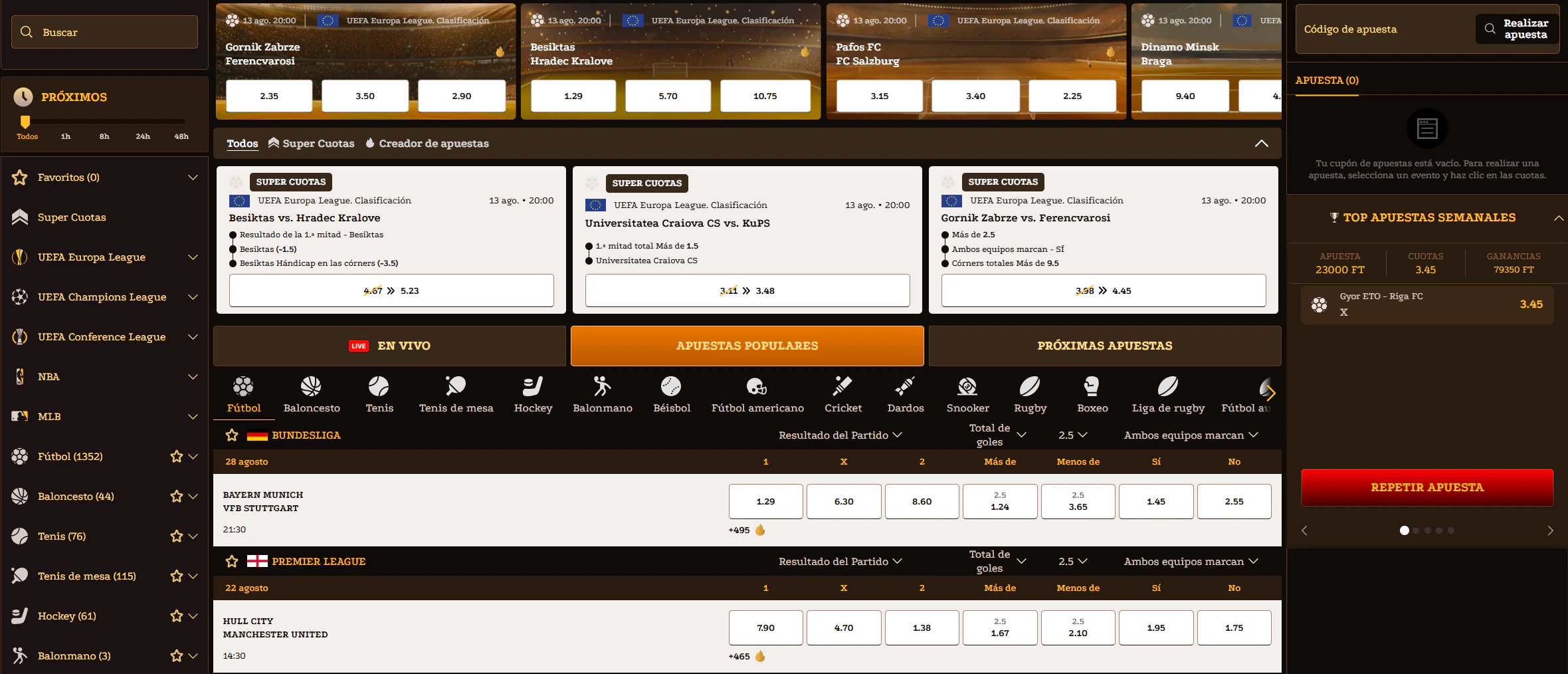
Task: Click the sidebar UEFA Champions League ball icon
Action: coord(20,297)
